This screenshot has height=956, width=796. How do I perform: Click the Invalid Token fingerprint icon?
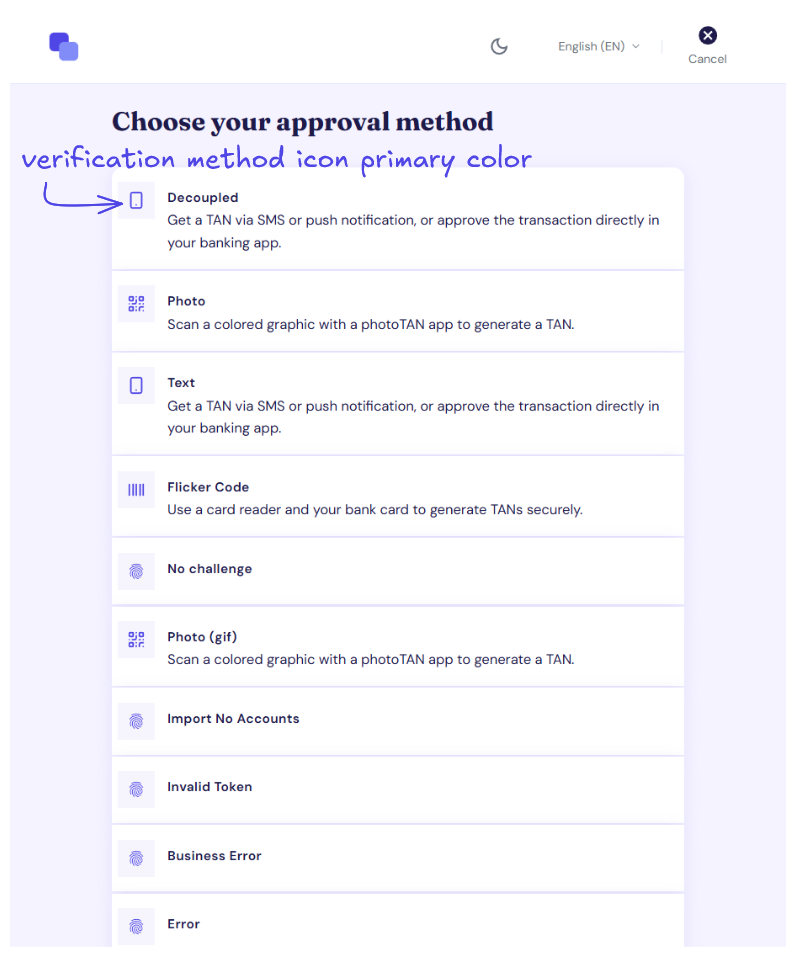(x=136, y=790)
